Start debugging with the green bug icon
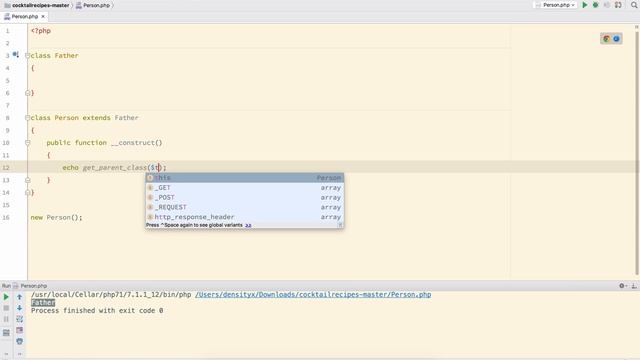640x360 pixels. point(596,5)
